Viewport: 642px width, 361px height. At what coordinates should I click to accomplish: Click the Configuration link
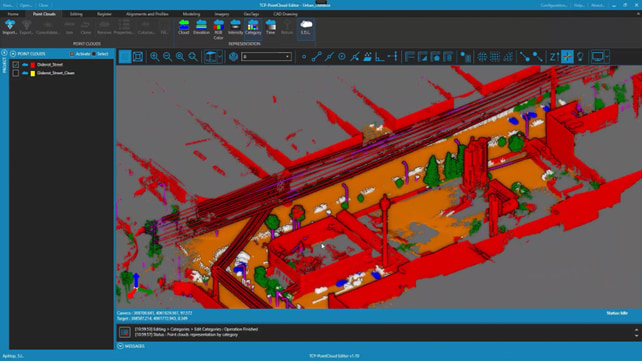554,5
